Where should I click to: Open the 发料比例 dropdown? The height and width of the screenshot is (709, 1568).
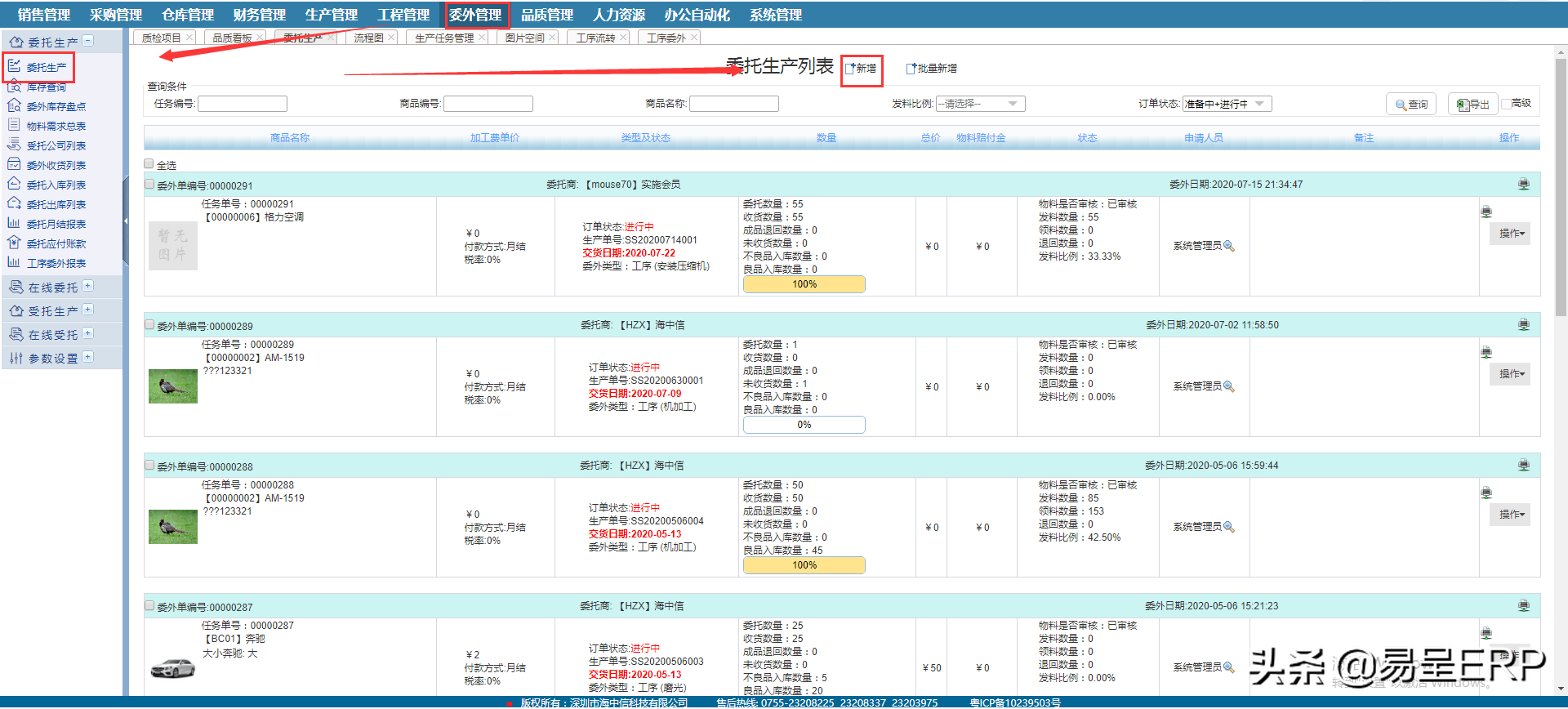coord(980,104)
